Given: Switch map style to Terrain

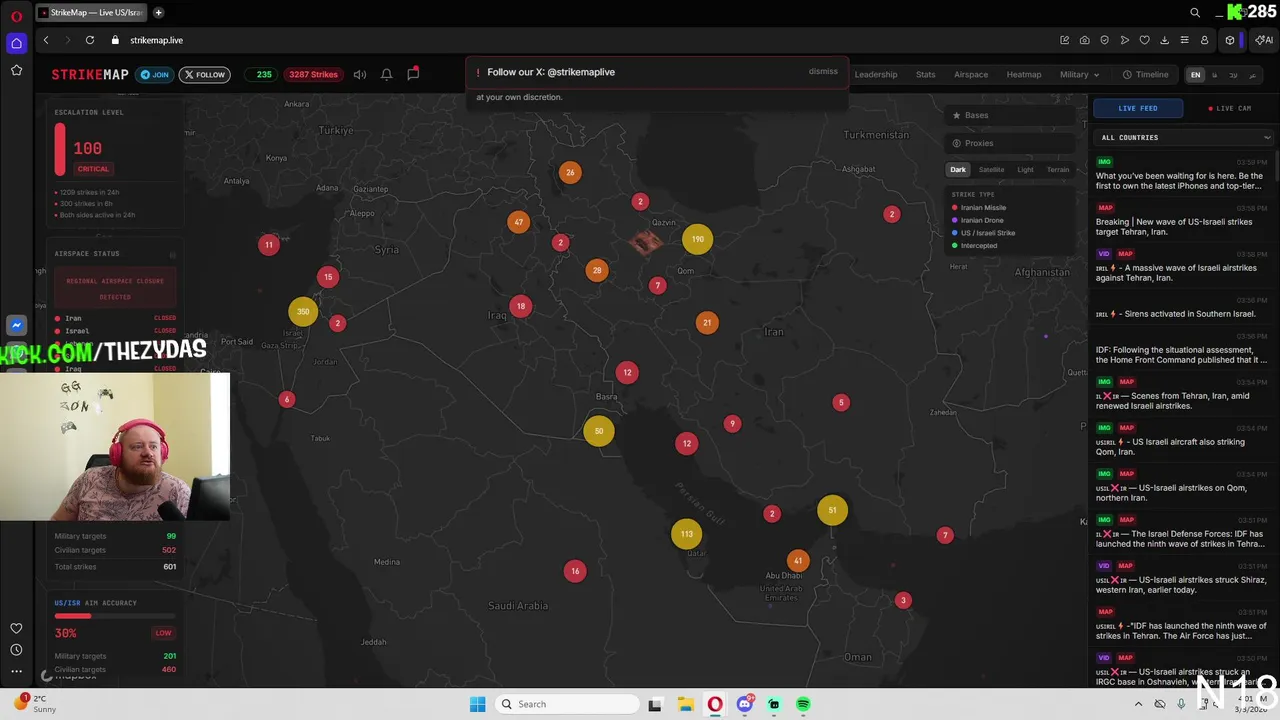Looking at the screenshot, I should (1058, 170).
